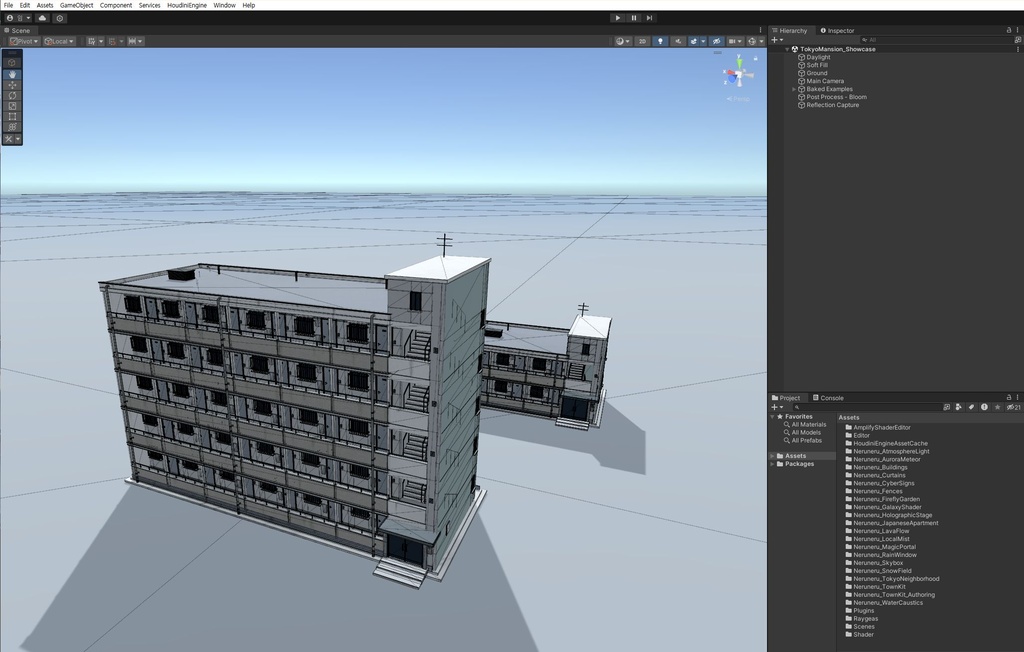Open TokyoMansion_Showcase scene options menu
The image size is (1024, 652).
(x=1017, y=49)
